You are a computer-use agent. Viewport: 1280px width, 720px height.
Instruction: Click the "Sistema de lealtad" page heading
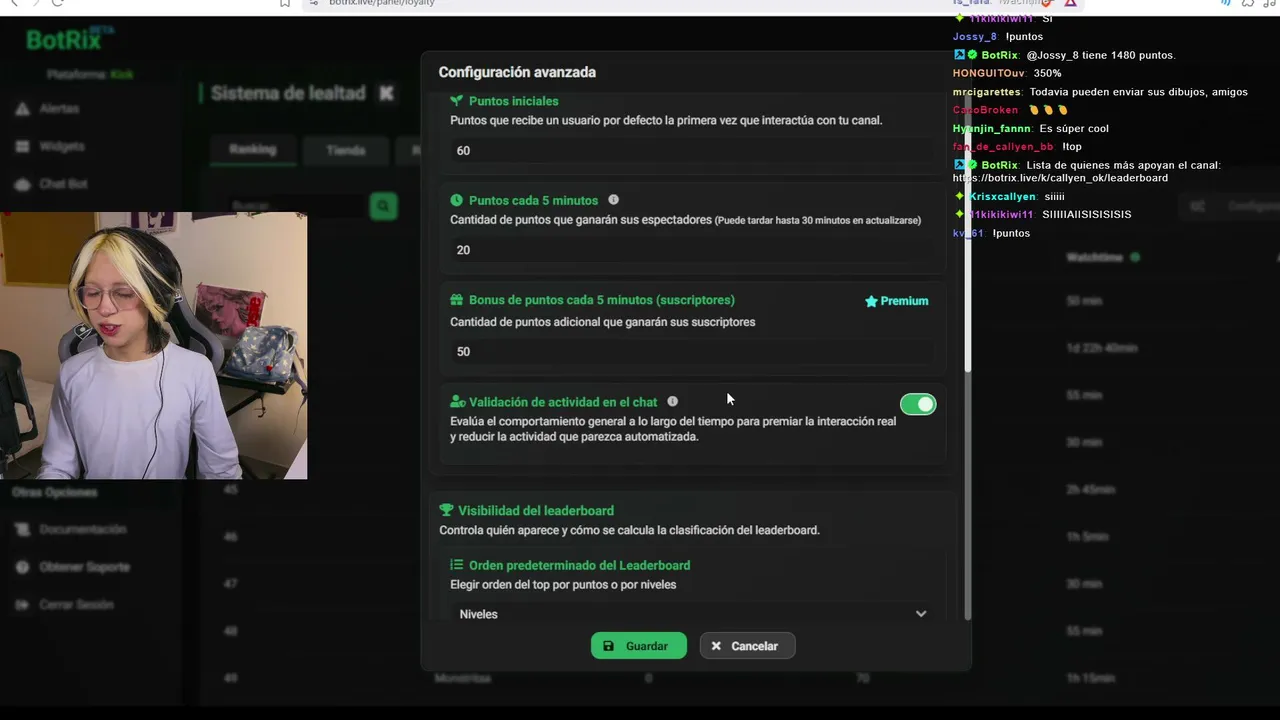288,93
